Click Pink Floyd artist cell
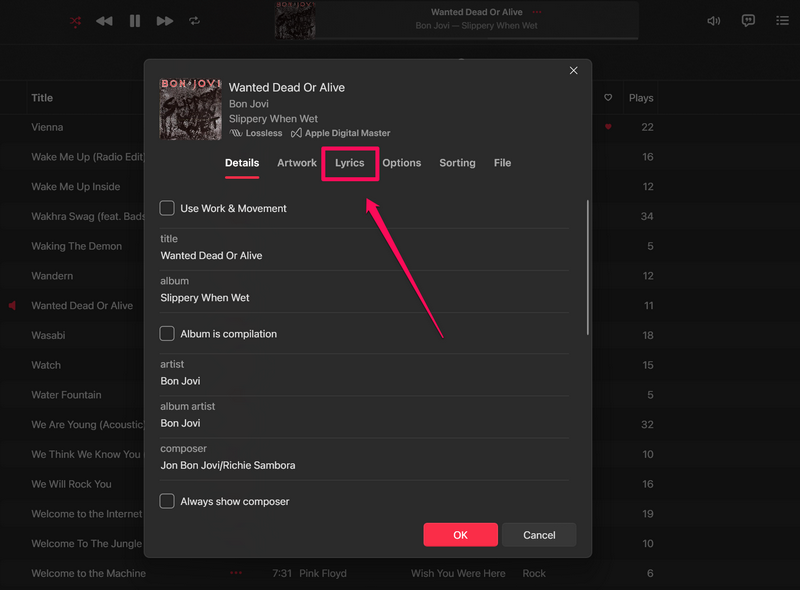This screenshot has width=800, height=590. coord(322,574)
